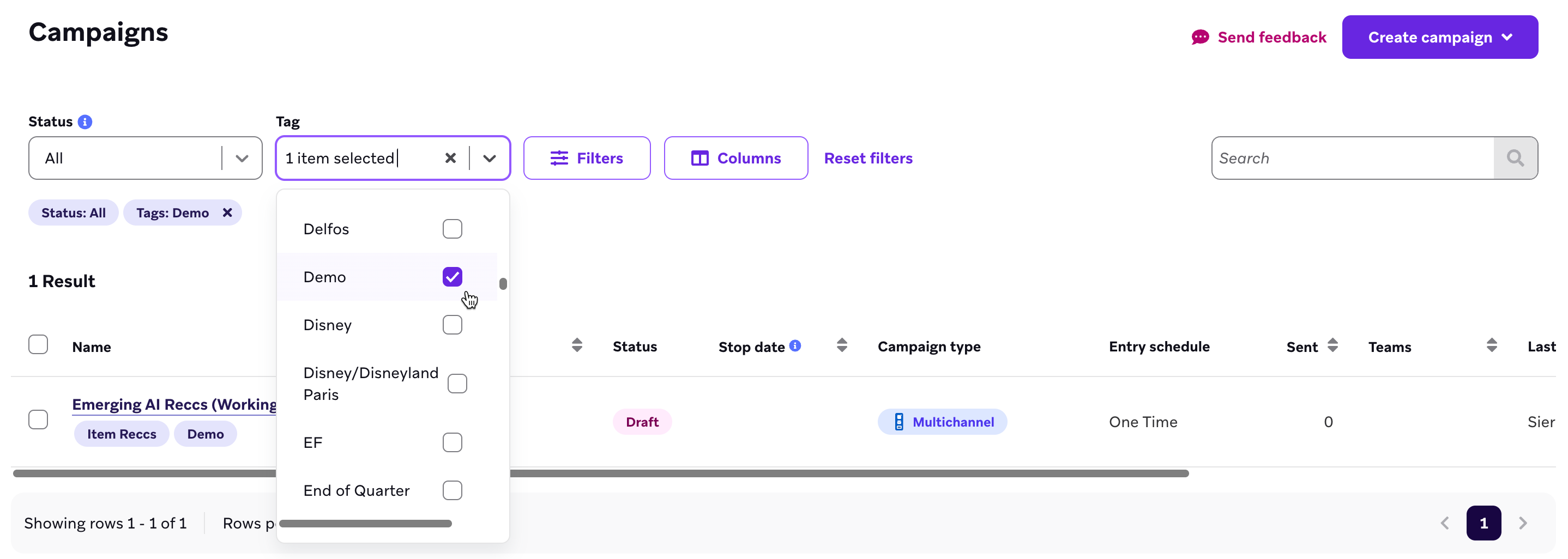Image resolution: width=1568 pixels, height=559 pixels.
Task: Click the Stop date info icon
Action: click(795, 345)
